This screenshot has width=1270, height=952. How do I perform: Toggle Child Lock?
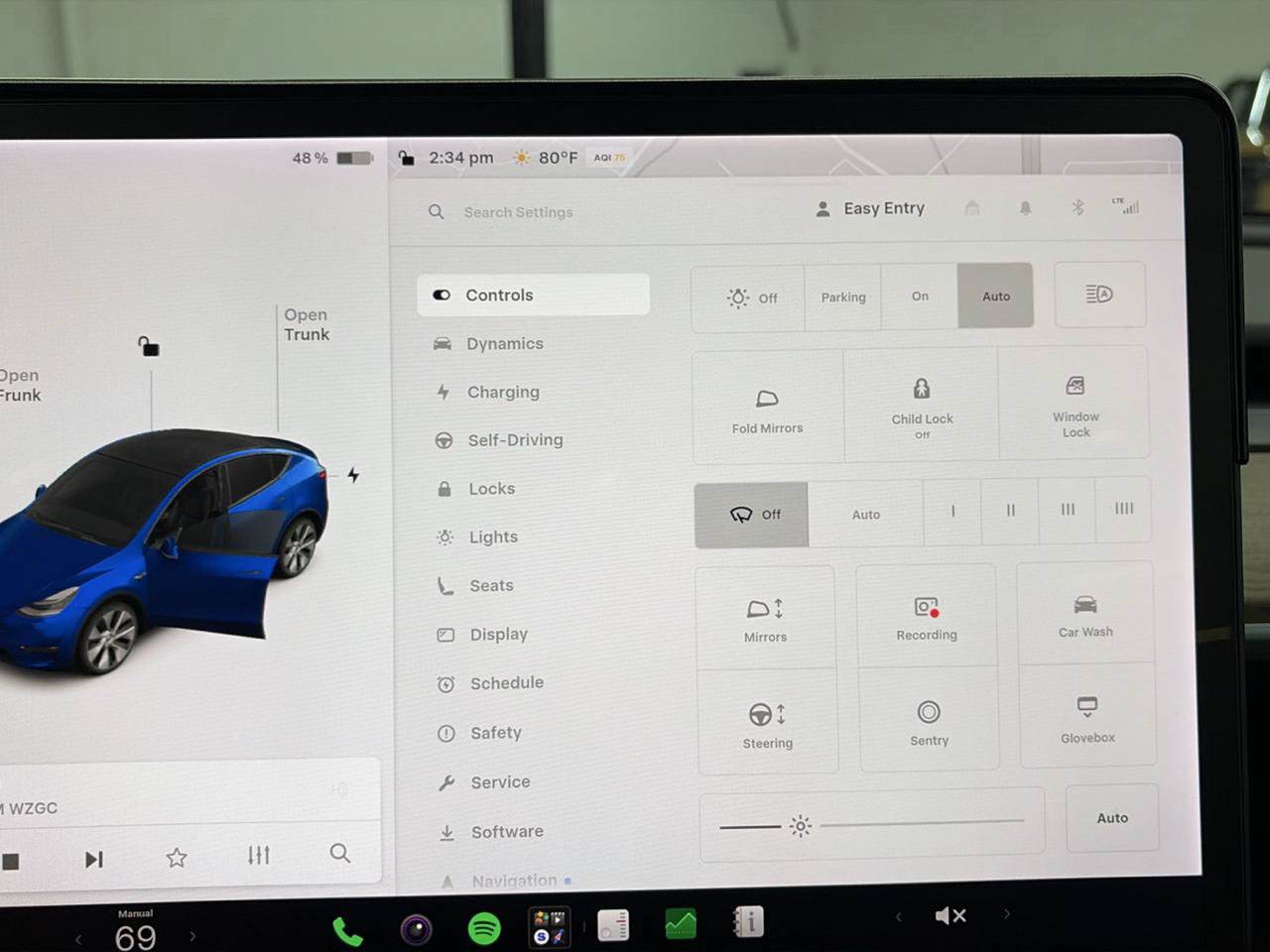point(922,405)
